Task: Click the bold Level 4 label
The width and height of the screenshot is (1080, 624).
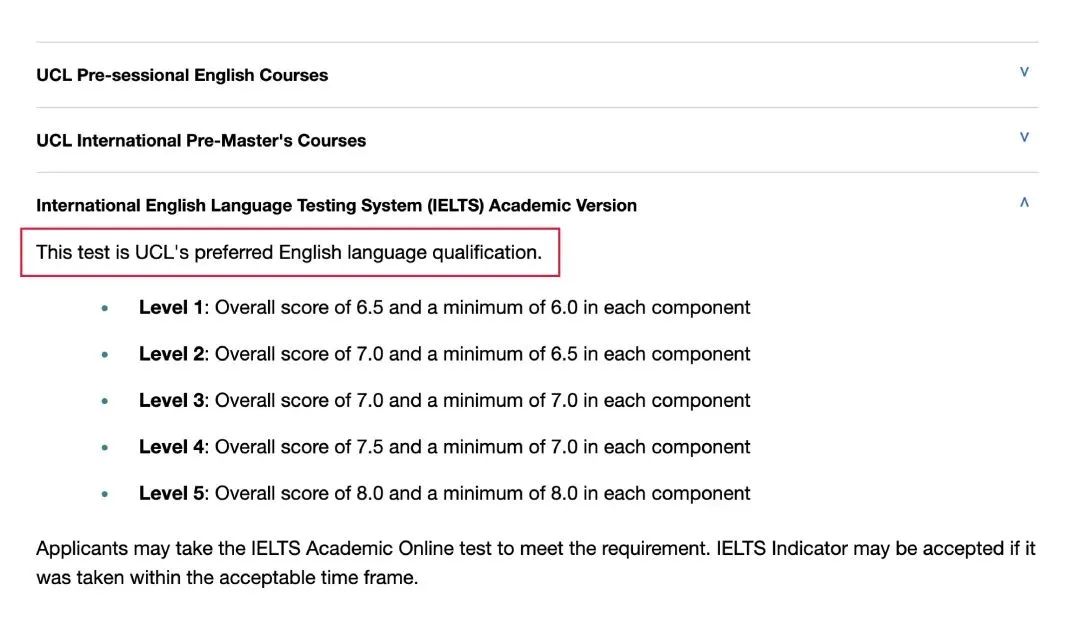Action: tap(171, 447)
